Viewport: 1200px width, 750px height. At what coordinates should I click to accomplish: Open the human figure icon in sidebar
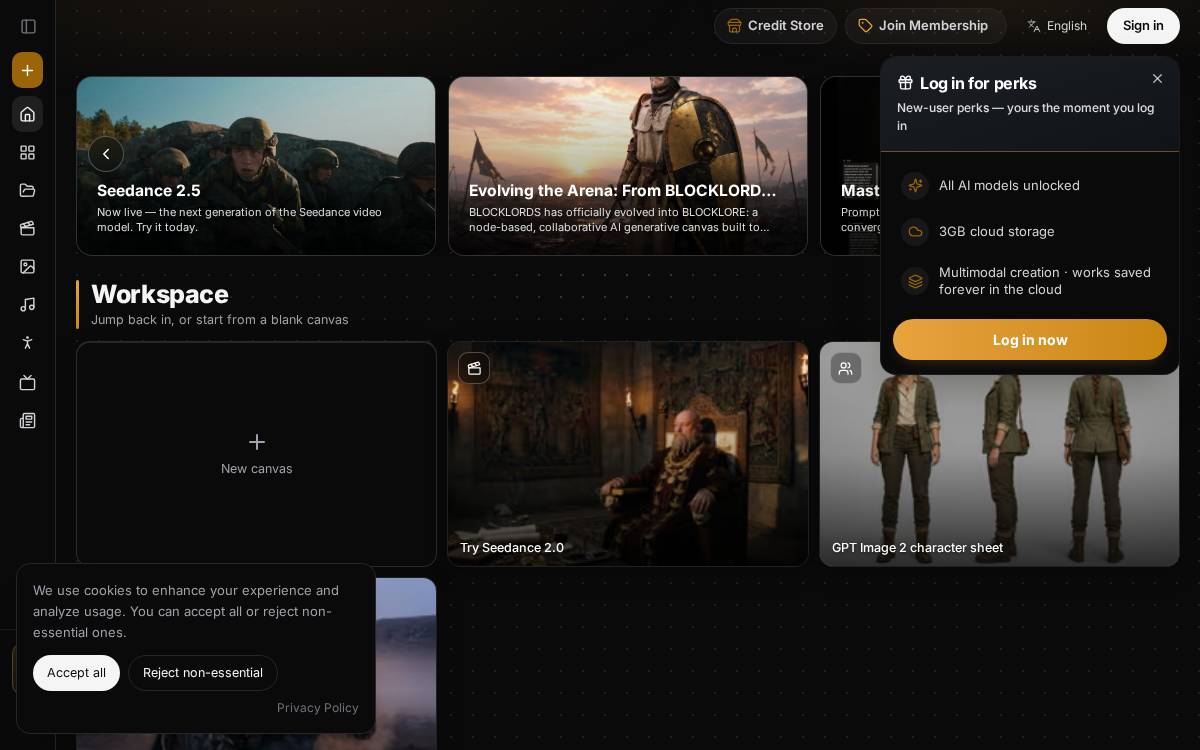(27, 342)
